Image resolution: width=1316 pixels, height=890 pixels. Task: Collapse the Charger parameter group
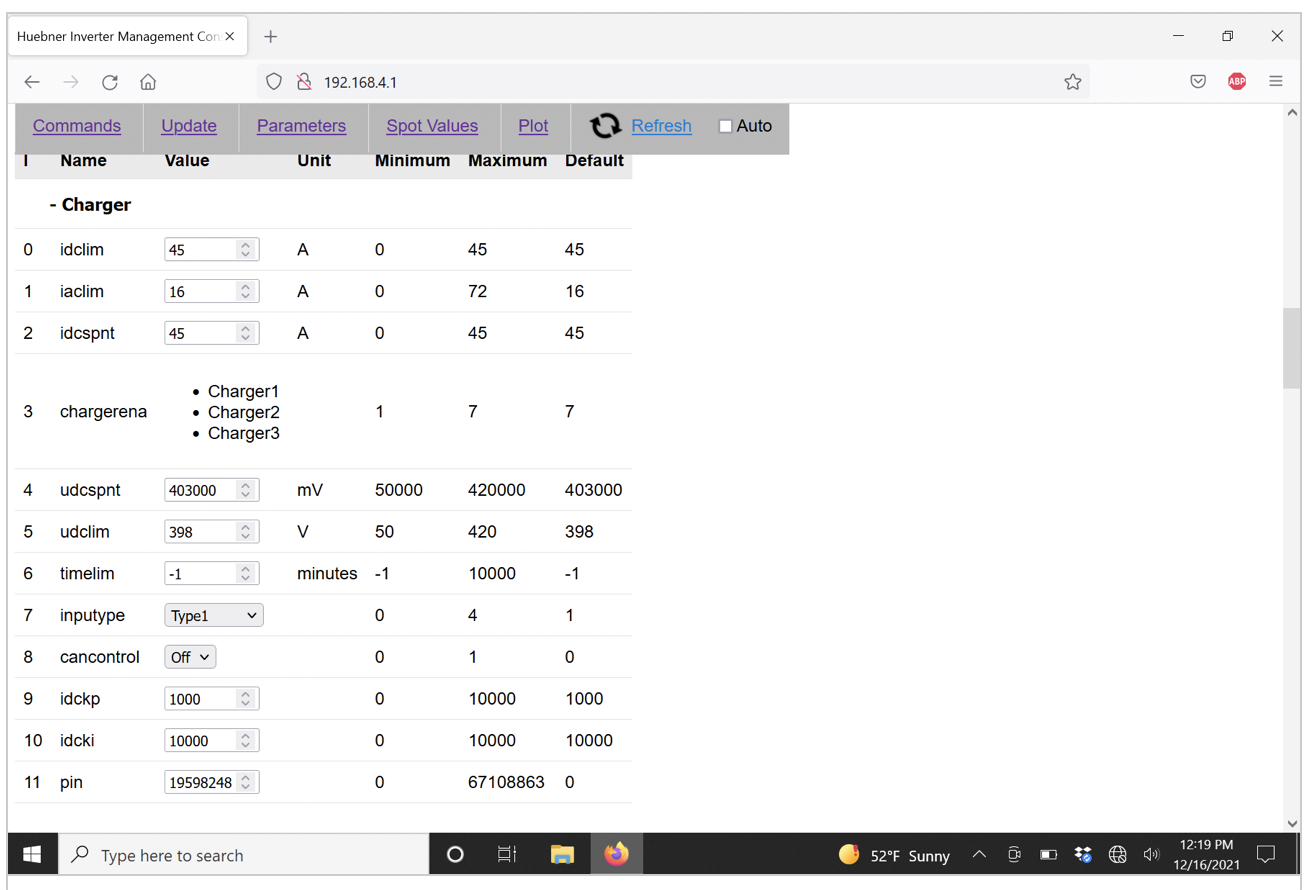(x=90, y=205)
